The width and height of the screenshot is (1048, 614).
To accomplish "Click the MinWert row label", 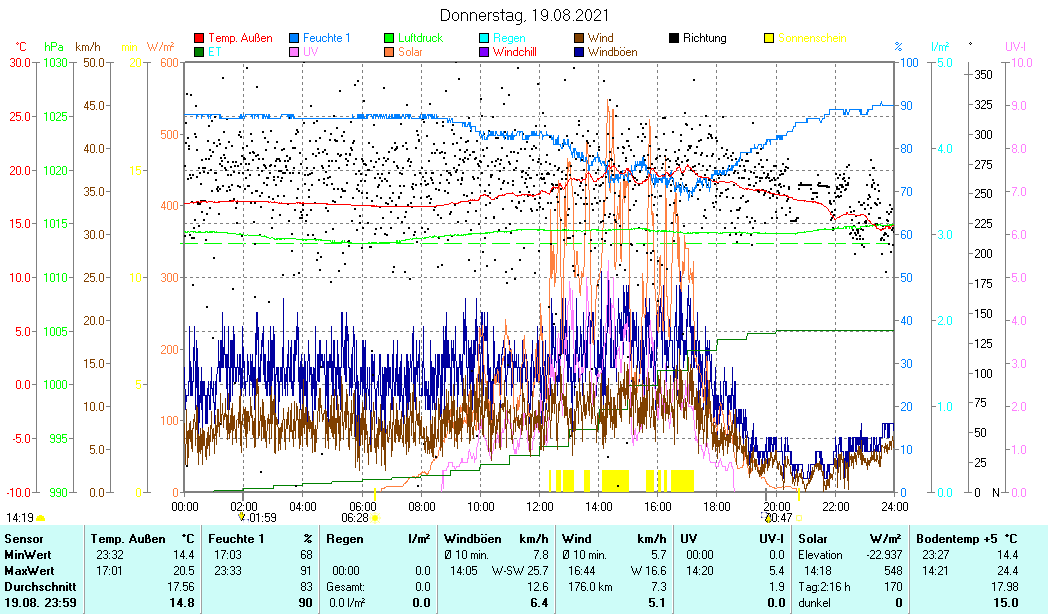I will pyautogui.click(x=27, y=555).
